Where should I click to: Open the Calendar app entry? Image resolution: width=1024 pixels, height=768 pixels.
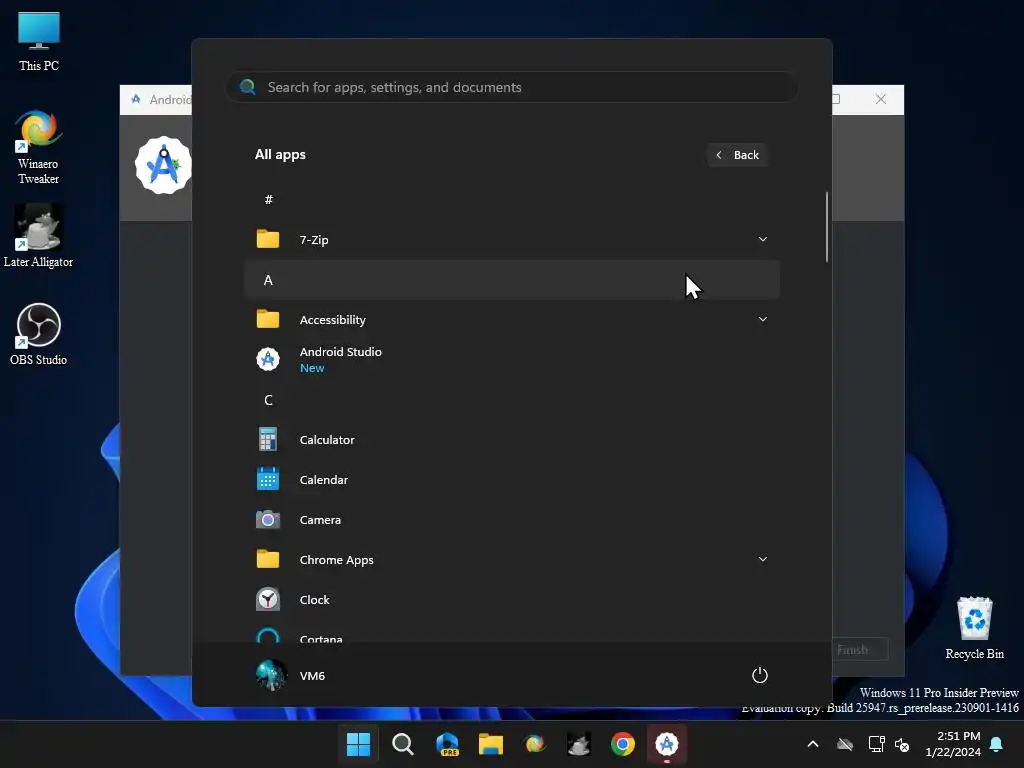511,479
